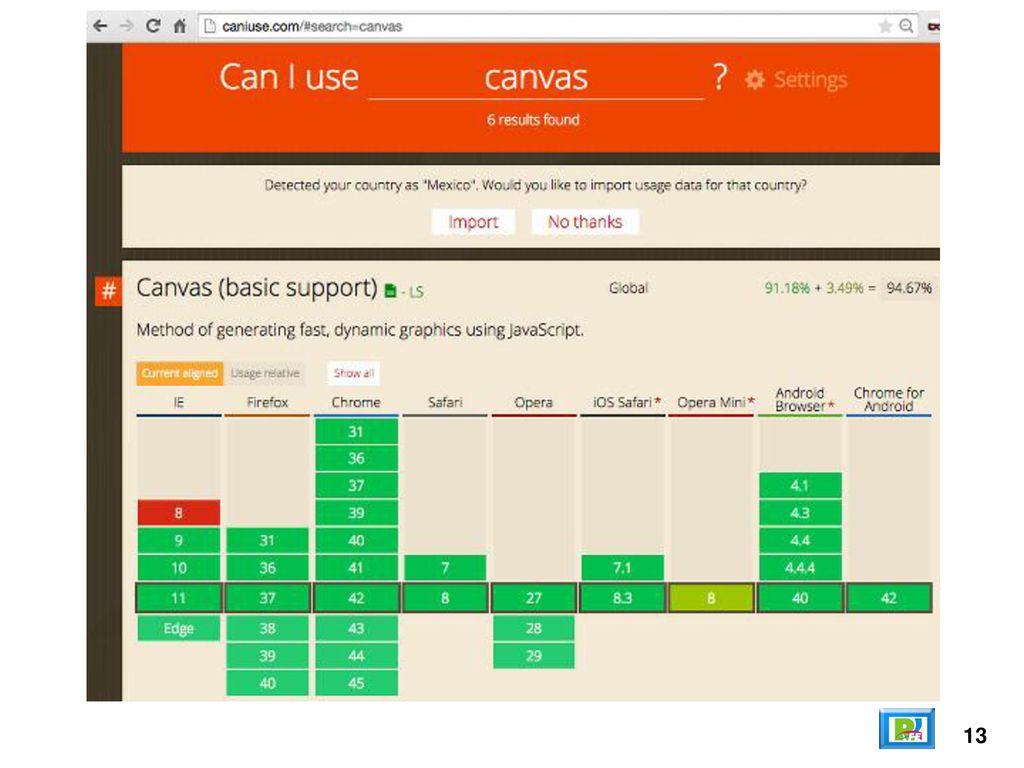Screen dimensions: 1024x768
Task: Click the zoom magnifier icon in address bar
Action: (x=906, y=26)
